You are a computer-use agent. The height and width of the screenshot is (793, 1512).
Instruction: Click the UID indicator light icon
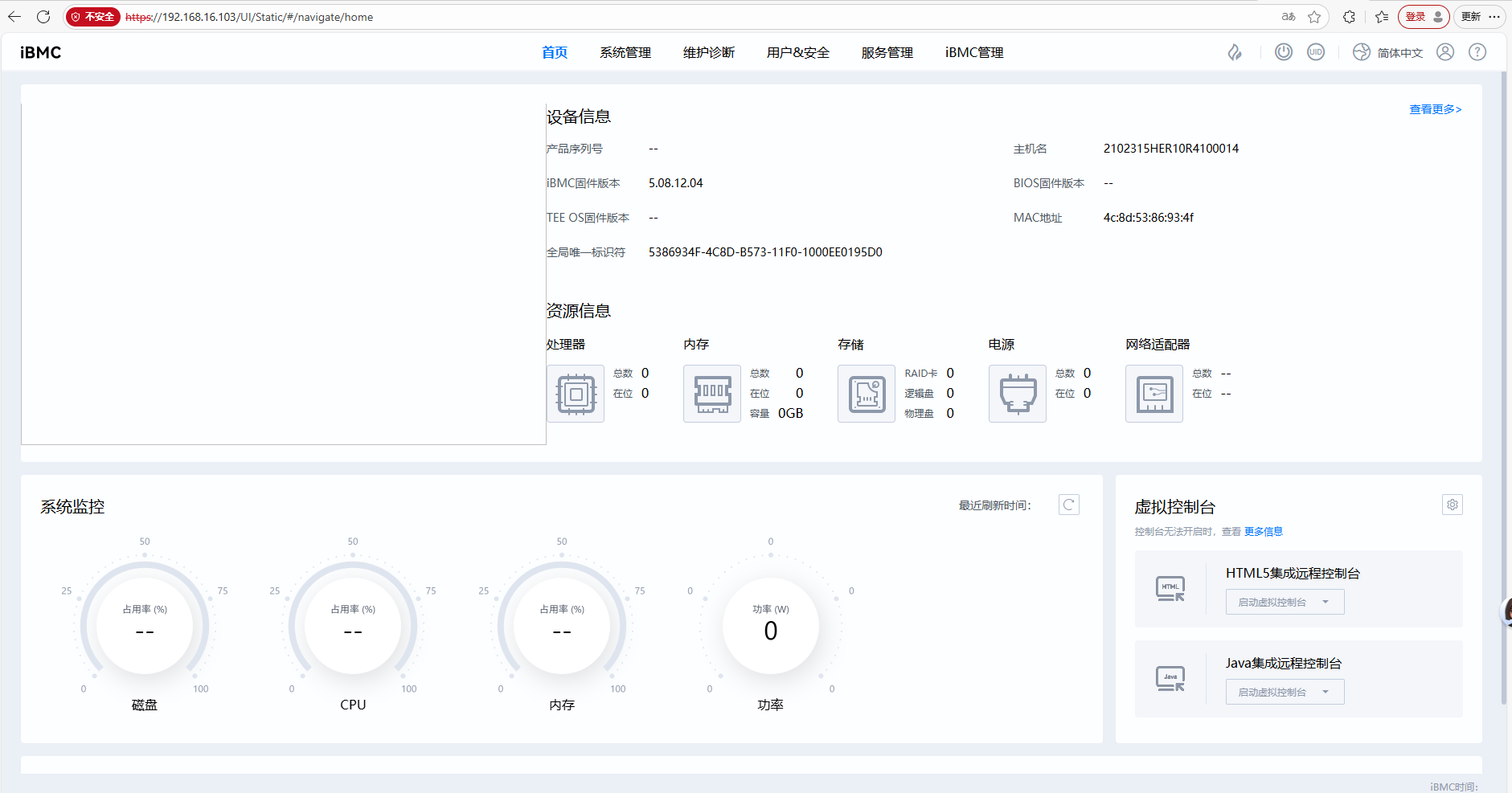tap(1315, 52)
